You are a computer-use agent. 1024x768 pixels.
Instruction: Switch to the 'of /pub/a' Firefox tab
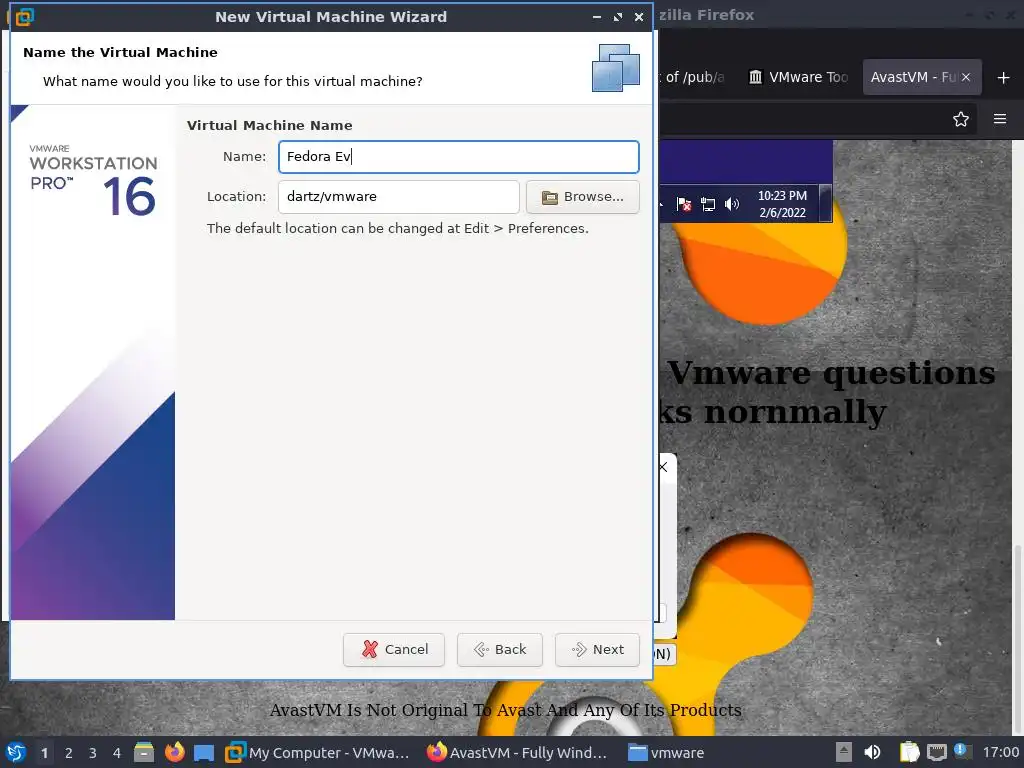tap(694, 77)
